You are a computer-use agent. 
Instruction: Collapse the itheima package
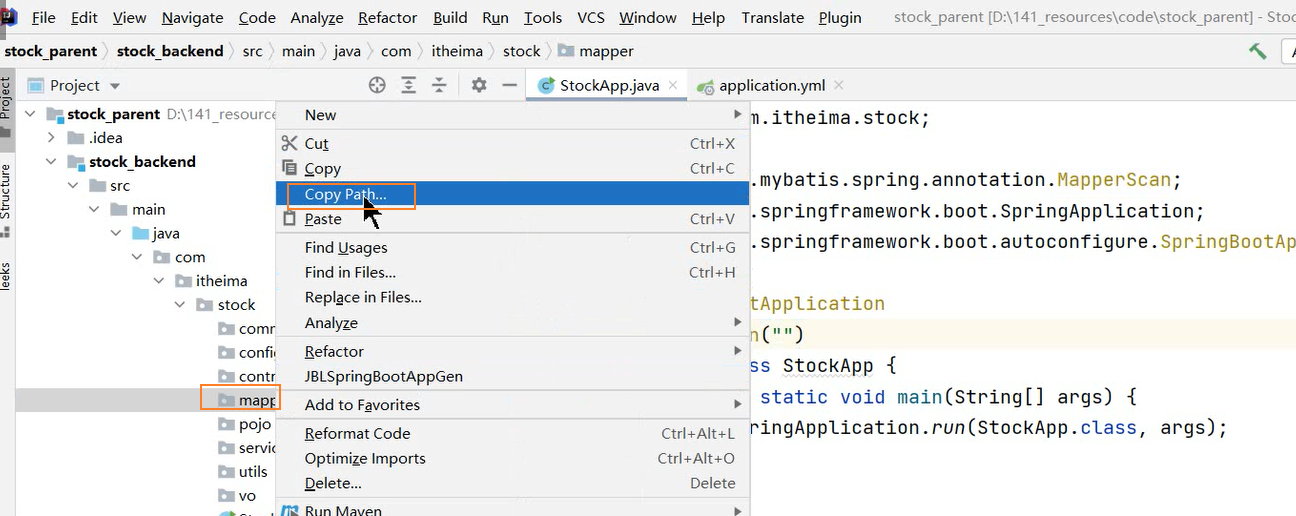[159, 281]
